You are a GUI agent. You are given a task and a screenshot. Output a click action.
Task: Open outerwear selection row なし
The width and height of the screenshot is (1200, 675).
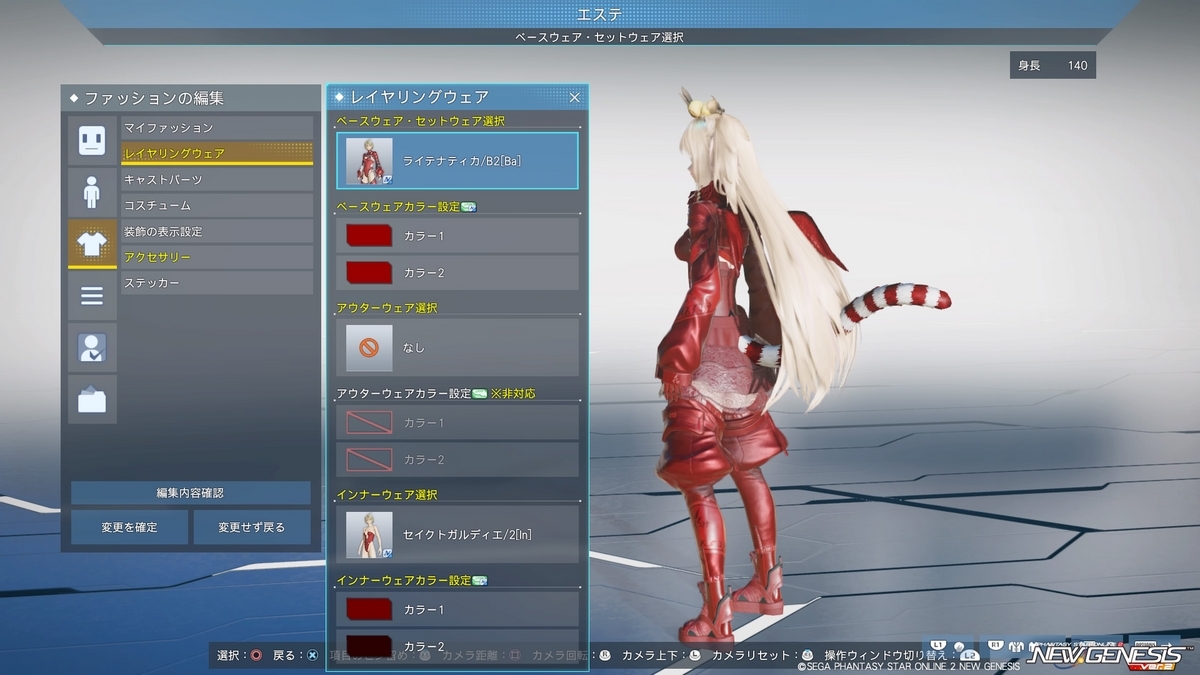(x=458, y=347)
